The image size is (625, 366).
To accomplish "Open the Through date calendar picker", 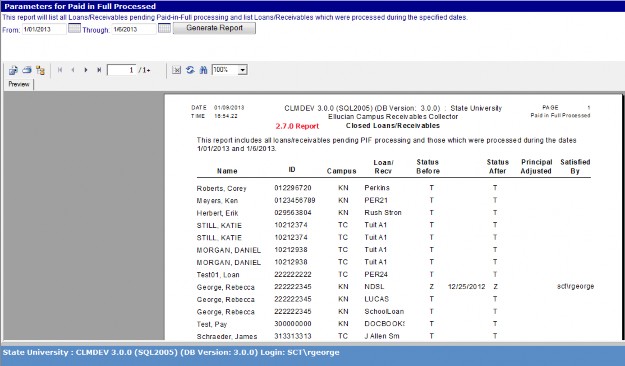I will click(164, 28).
